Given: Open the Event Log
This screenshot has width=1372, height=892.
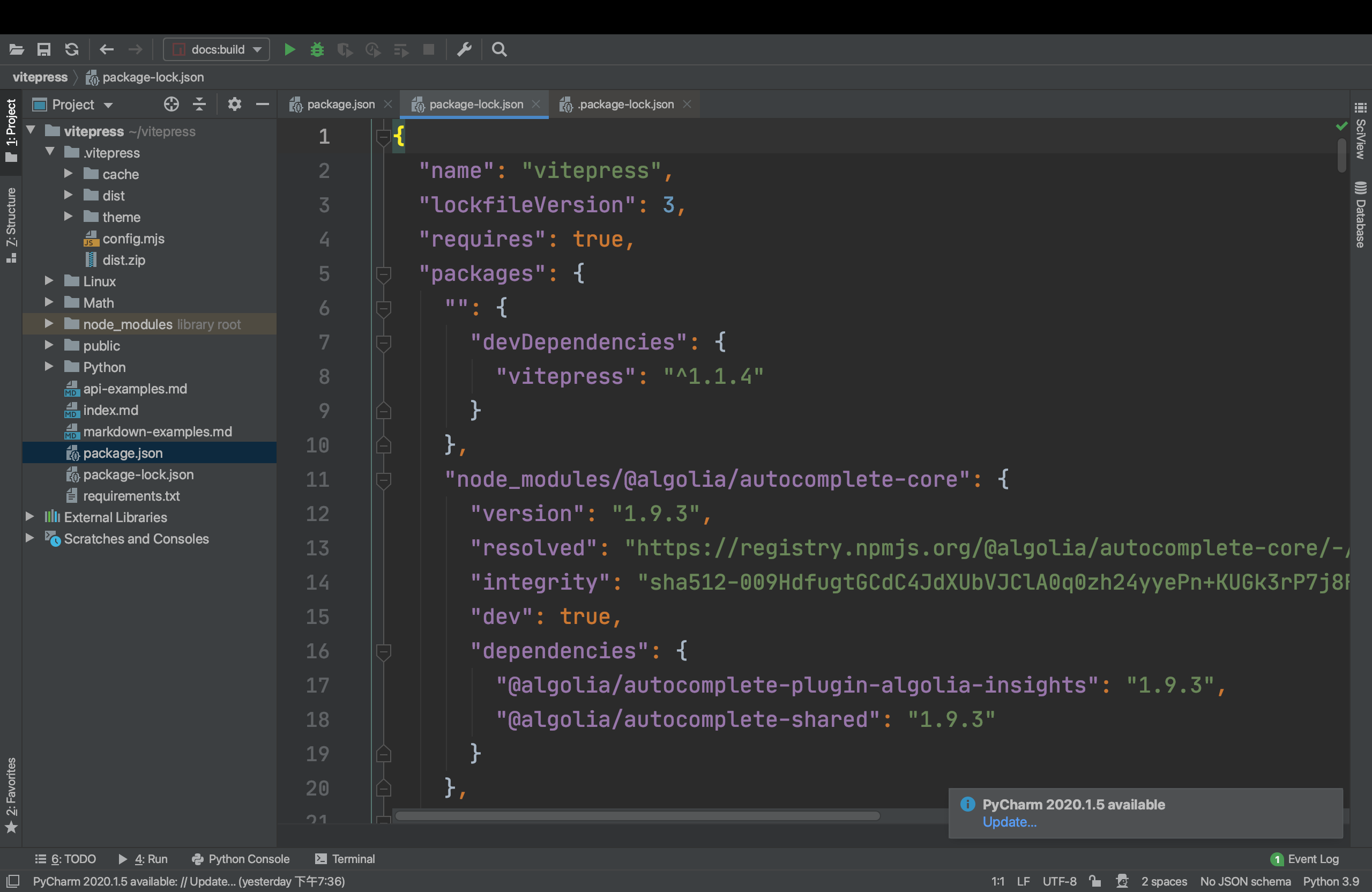Looking at the screenshot, I should click(1304, 859).
